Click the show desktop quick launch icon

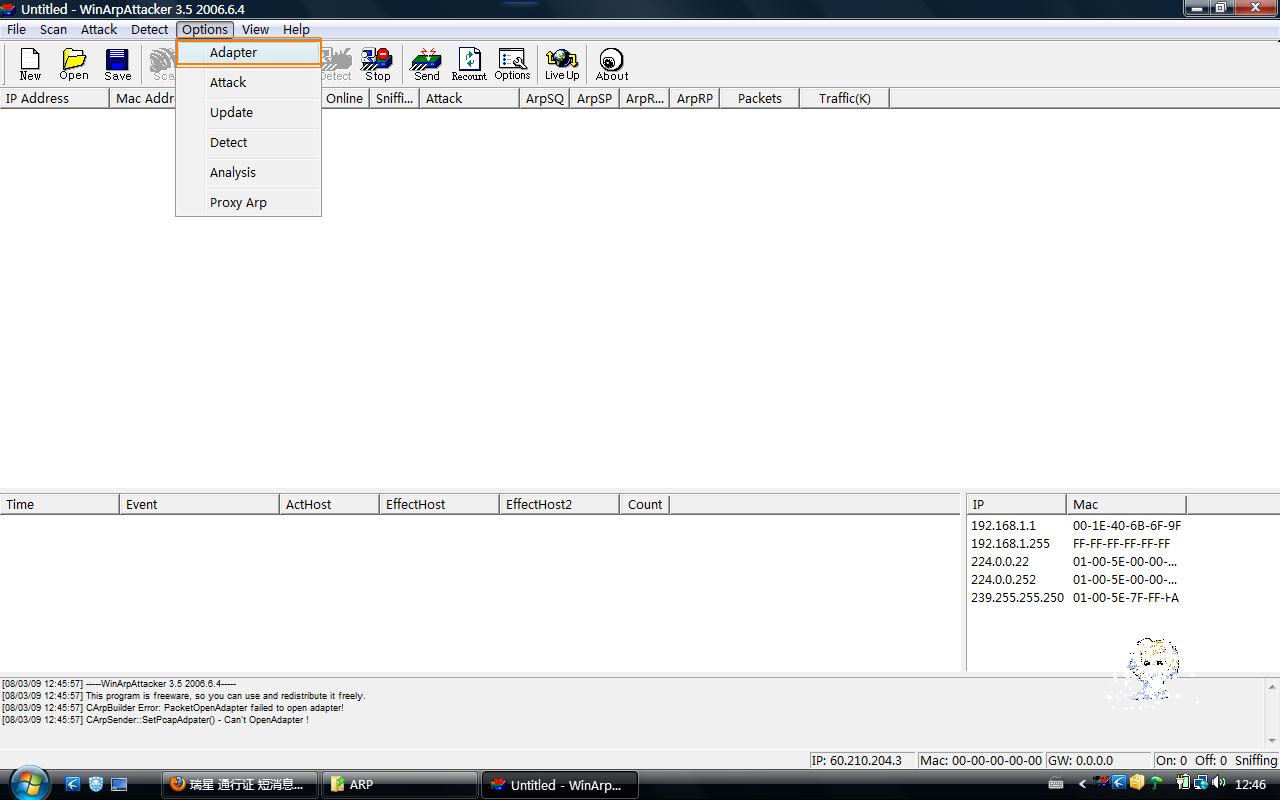[119, 785]
